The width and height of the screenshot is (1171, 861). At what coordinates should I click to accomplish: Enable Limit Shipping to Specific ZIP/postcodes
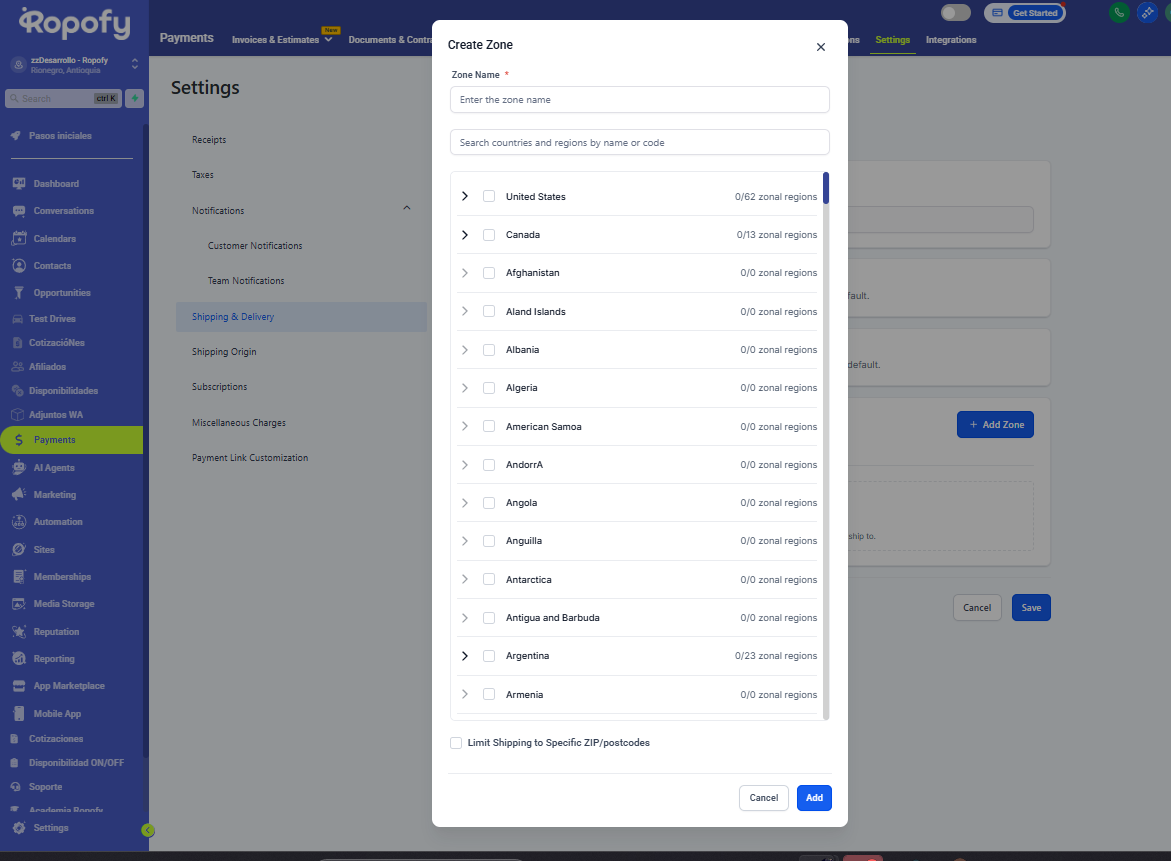click(x=456, y=743)
